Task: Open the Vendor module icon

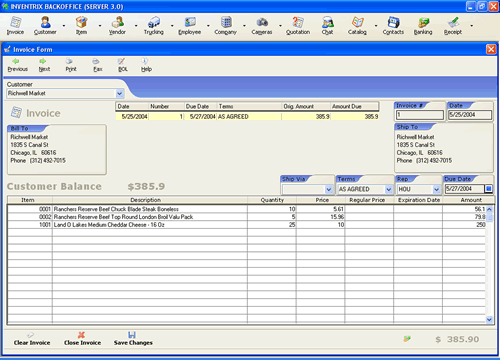Action: [117, 26]
